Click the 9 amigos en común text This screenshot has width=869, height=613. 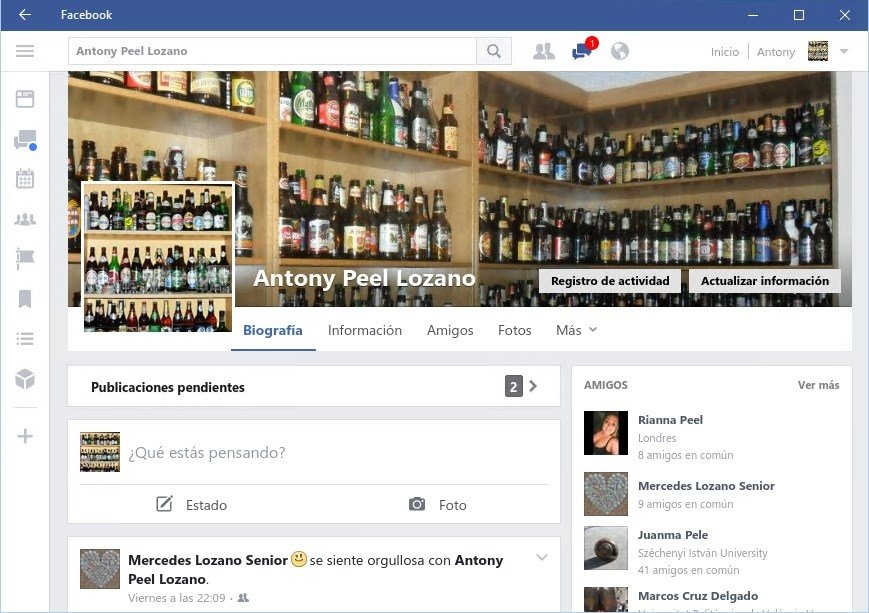click(686, 504)
